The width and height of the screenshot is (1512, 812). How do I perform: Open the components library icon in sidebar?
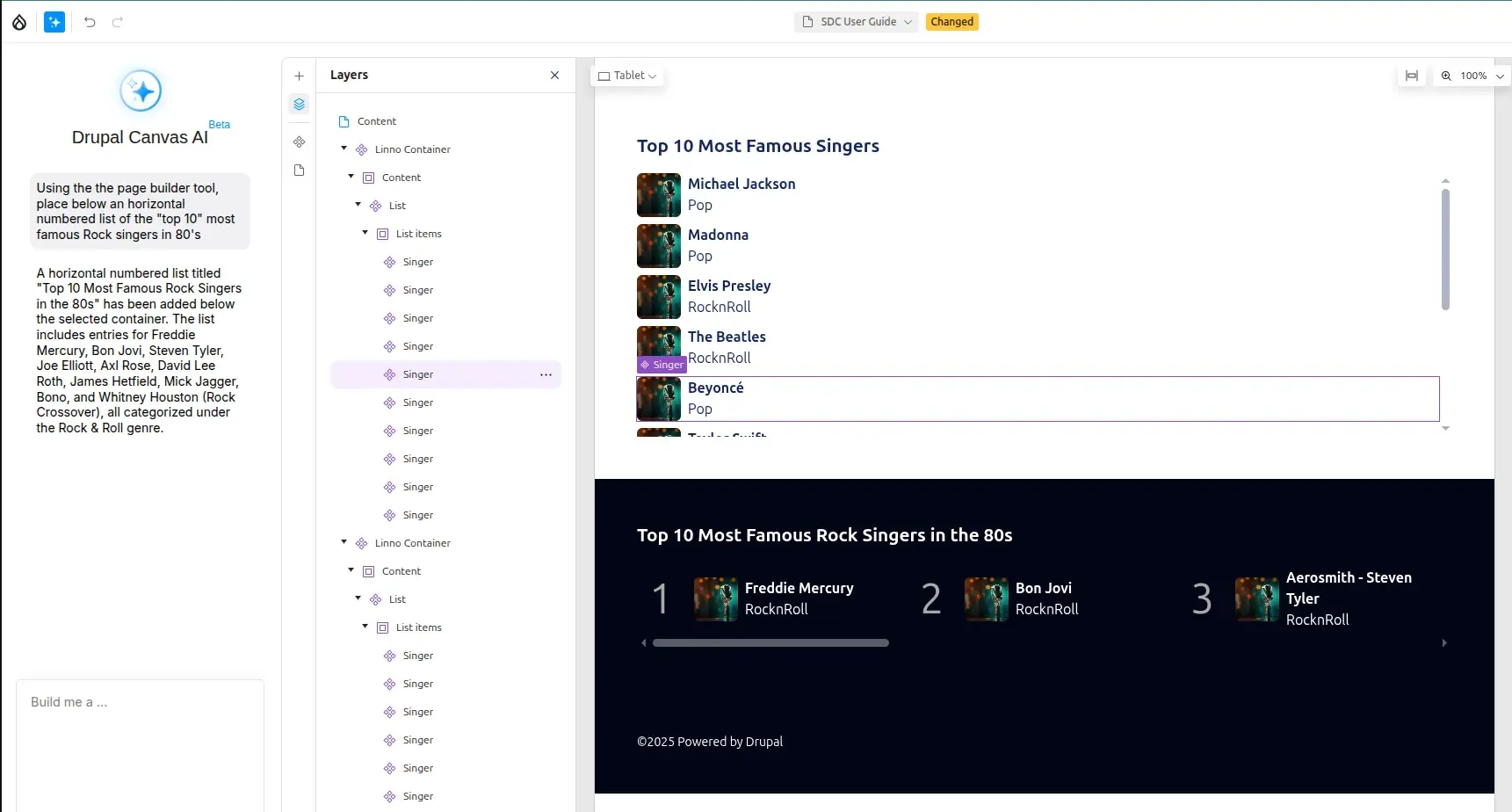(x=299, y=141)
